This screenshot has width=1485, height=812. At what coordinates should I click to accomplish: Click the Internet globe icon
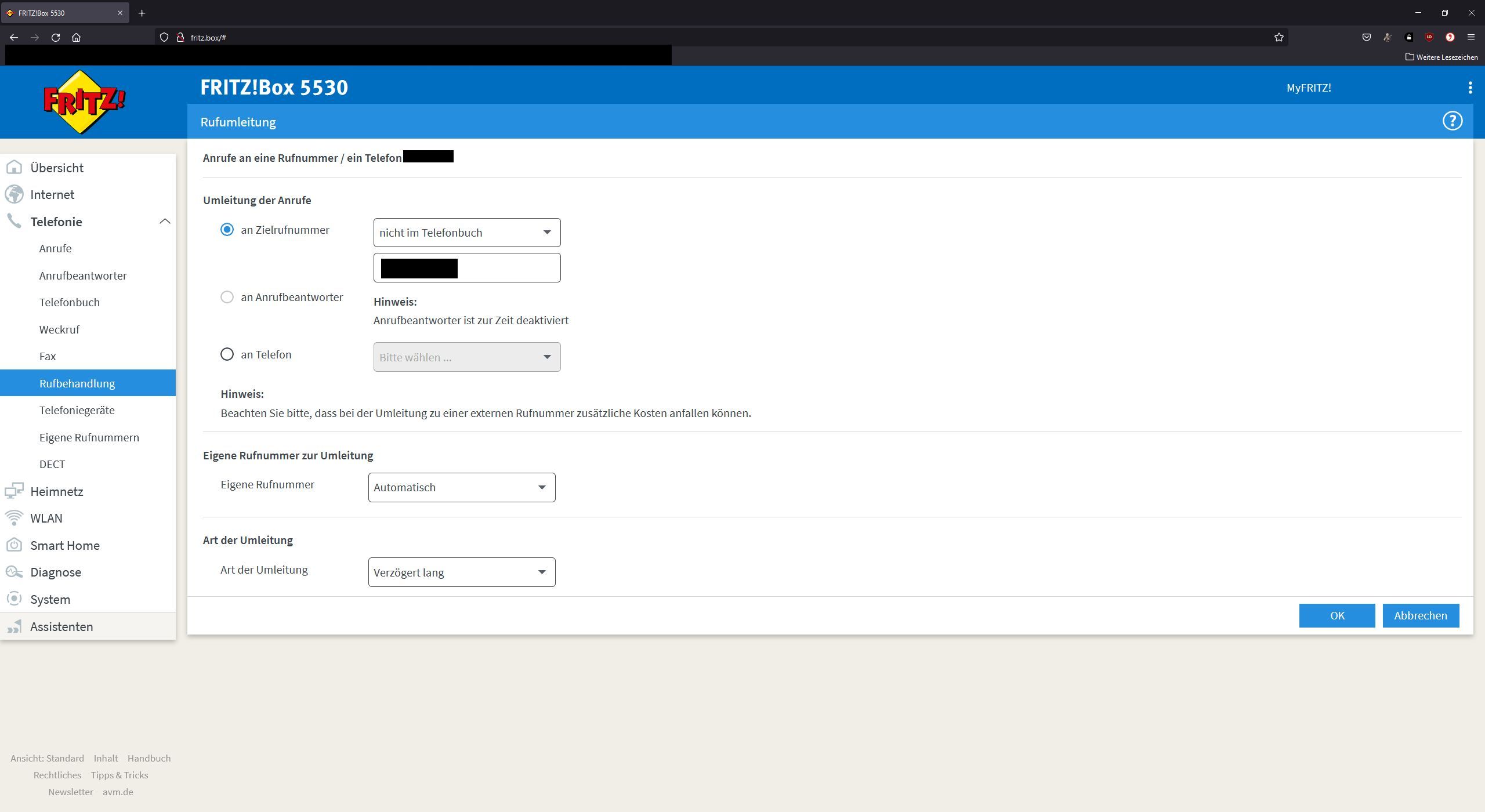14,194
